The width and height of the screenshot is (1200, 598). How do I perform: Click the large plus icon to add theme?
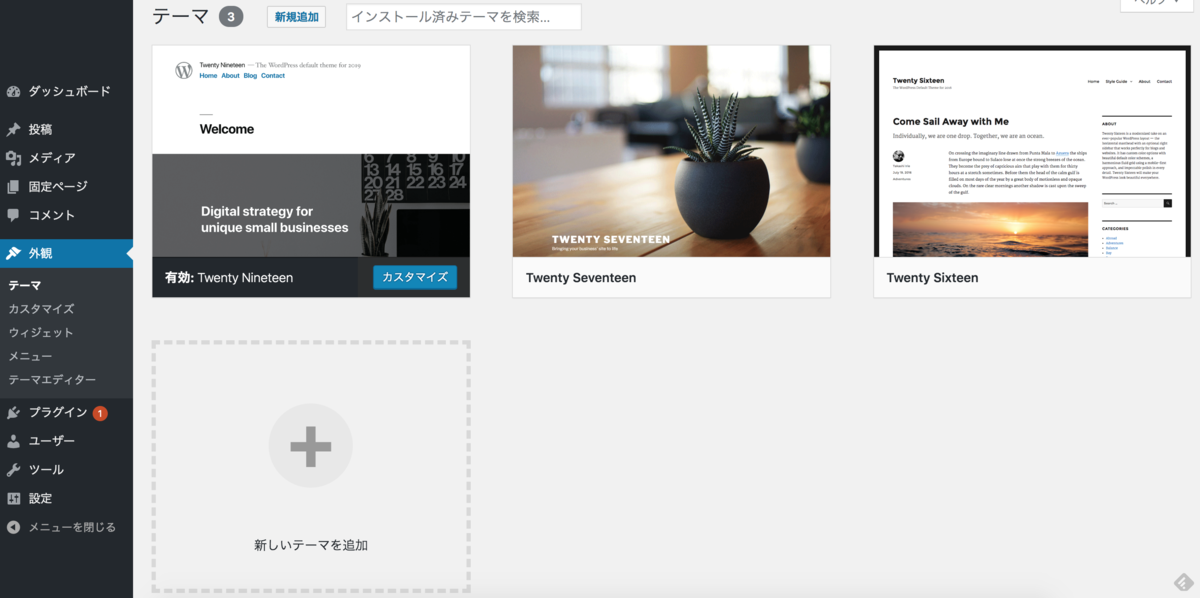click(x=311, y=446)
